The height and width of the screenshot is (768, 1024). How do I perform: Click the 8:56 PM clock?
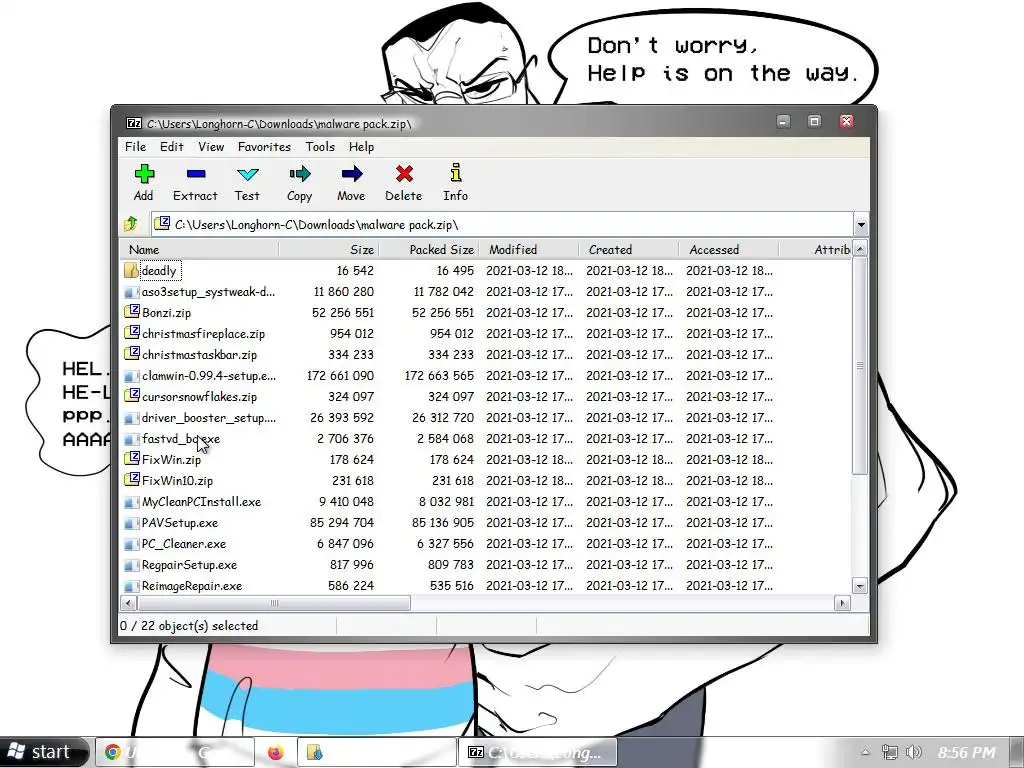(967, 752)
